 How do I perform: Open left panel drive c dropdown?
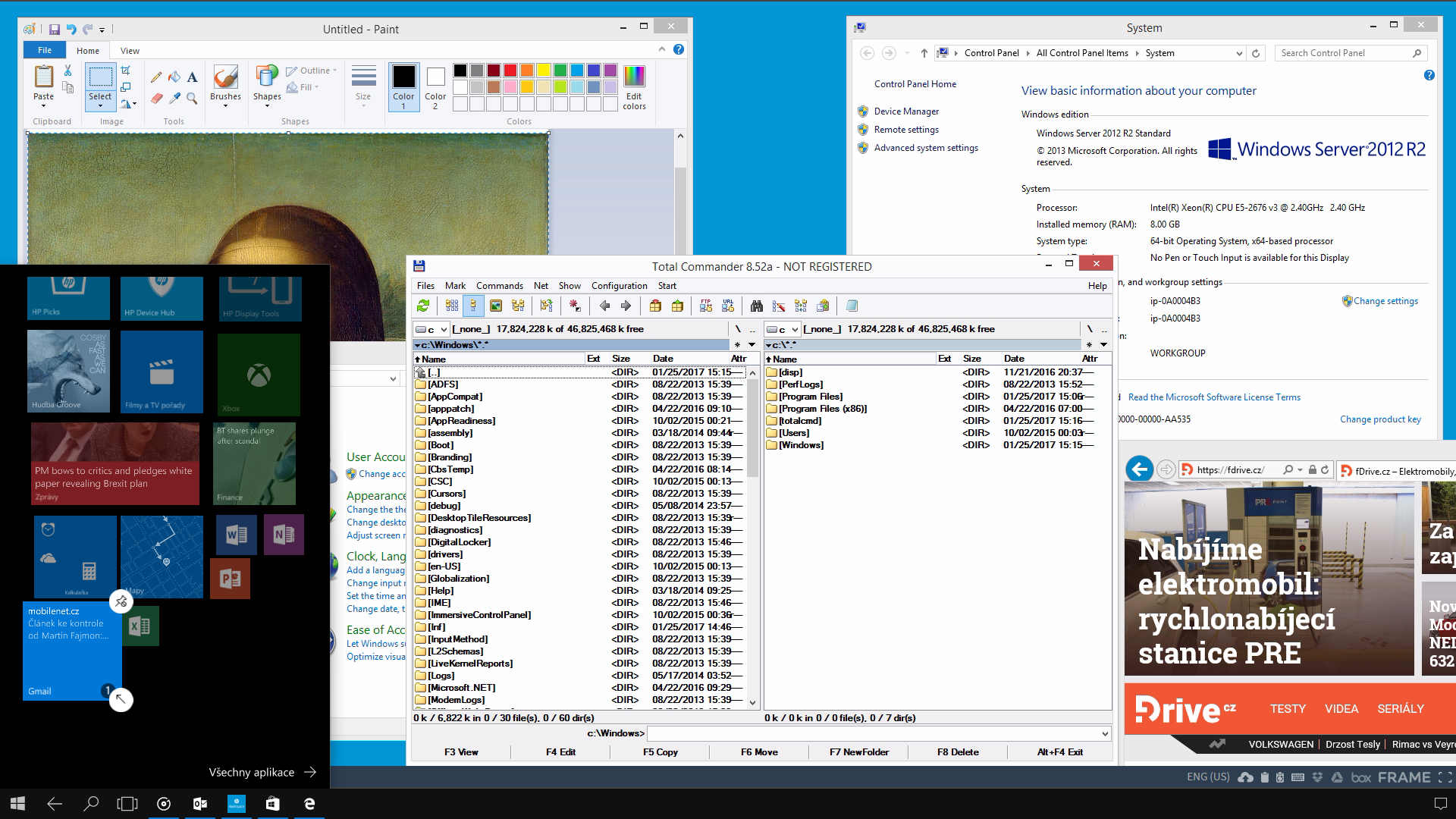pyautogui.click(x=442, y=329)
